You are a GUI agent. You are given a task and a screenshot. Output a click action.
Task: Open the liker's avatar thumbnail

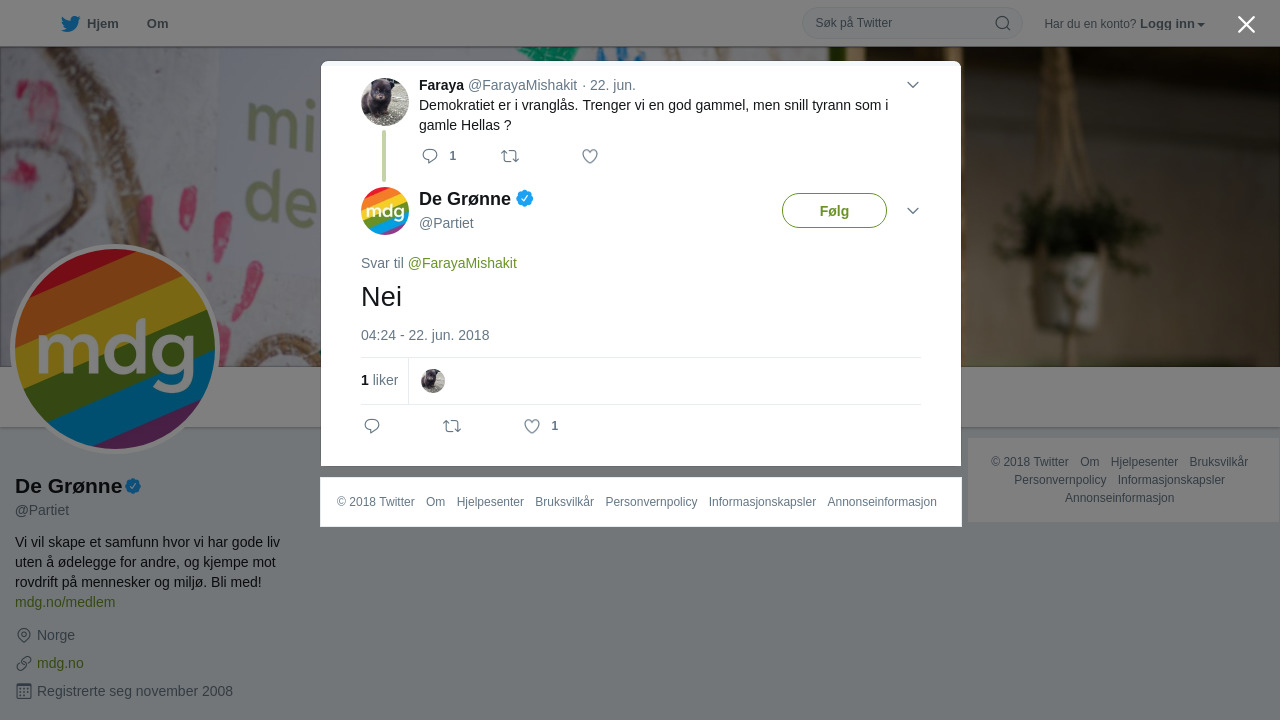[433, 381]
